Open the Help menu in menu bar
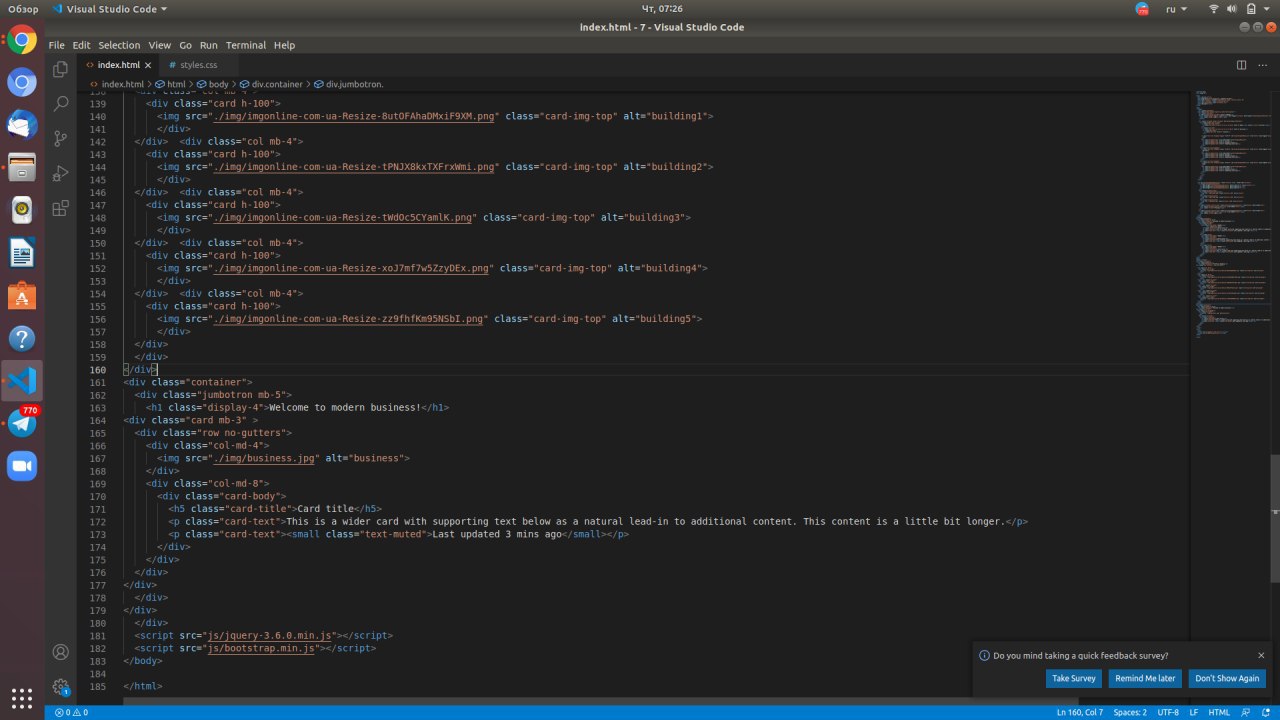1280x720 pixels. point(285,45)
